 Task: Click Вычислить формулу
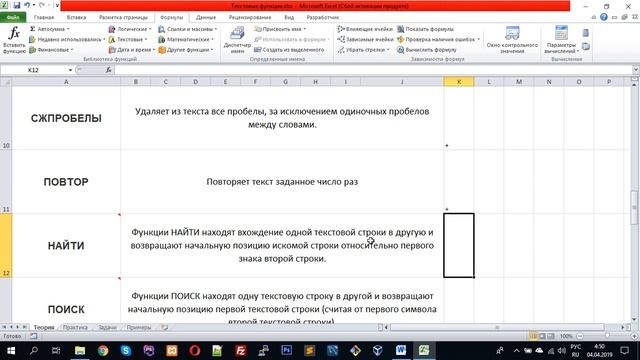[x=427, y=50]
